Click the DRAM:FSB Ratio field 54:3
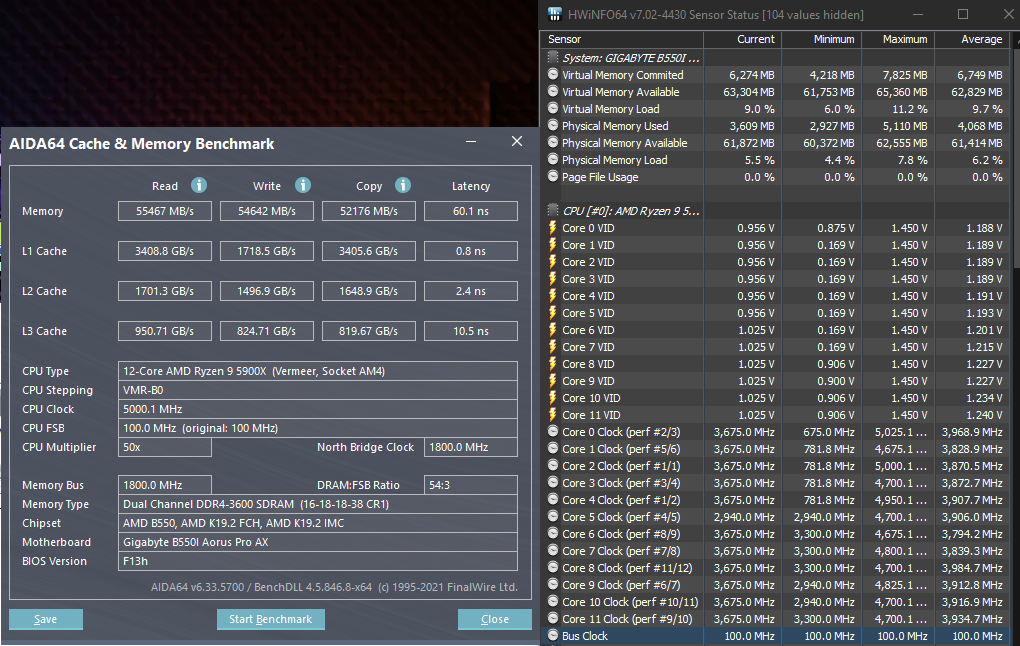 click(471, 485)
